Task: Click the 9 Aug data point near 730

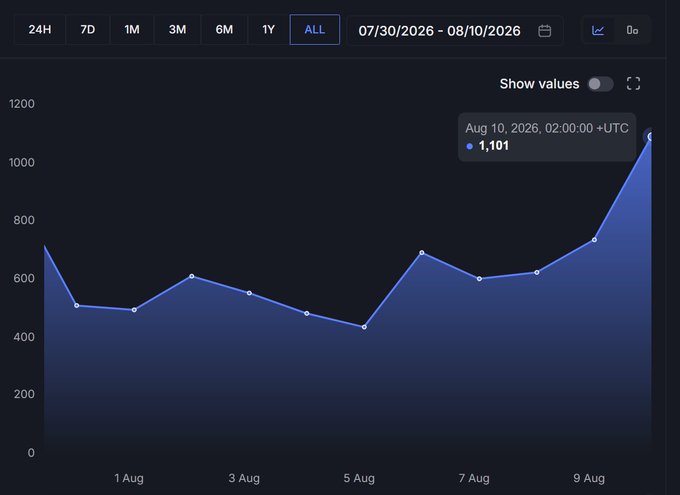Action: (594, 239)
